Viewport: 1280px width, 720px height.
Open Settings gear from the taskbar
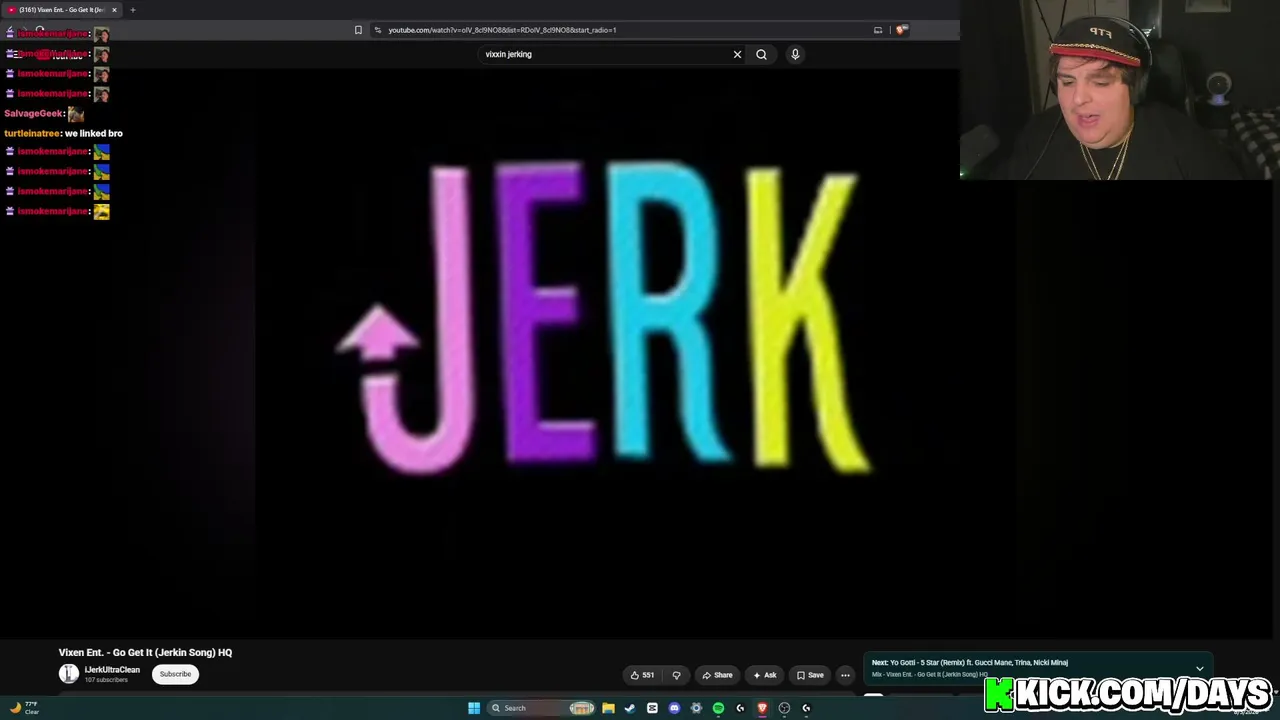696,708
